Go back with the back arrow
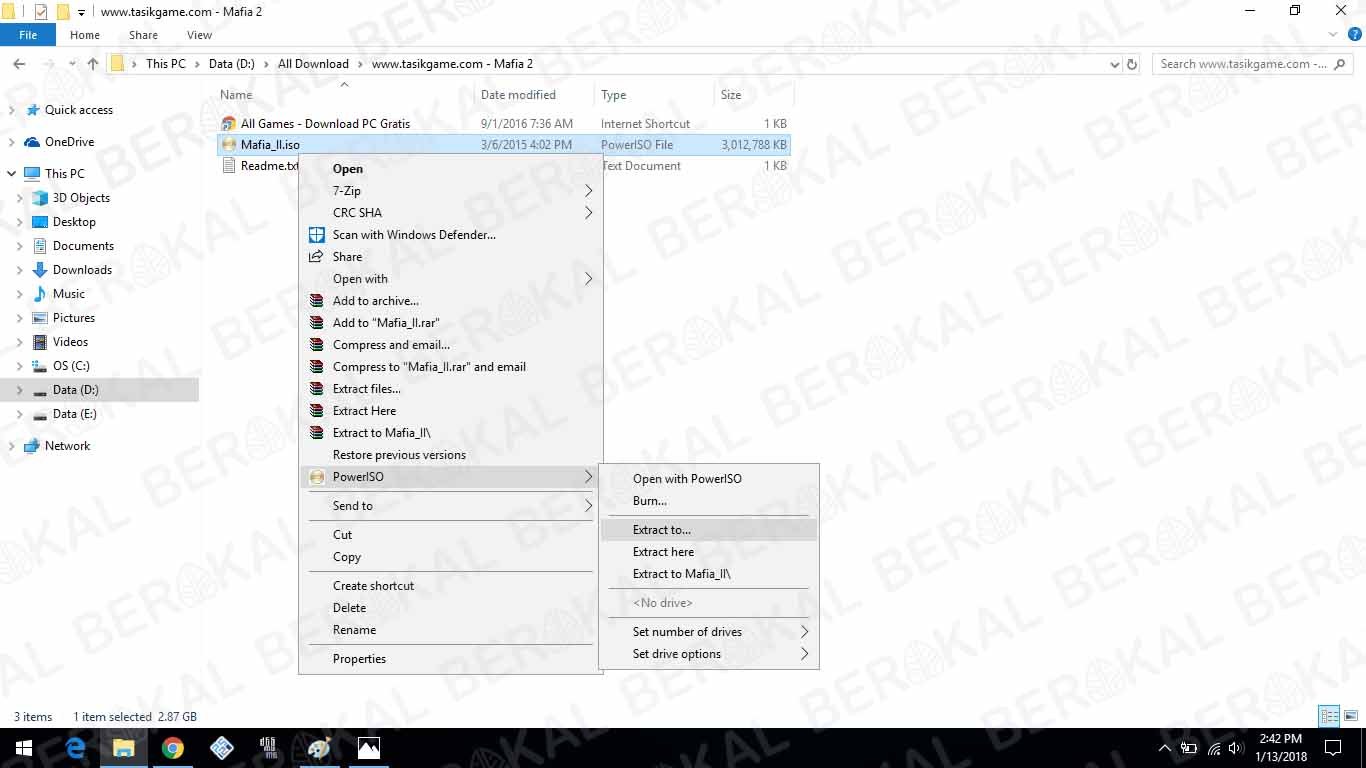The image size is (1366, 768). point(19,64)
